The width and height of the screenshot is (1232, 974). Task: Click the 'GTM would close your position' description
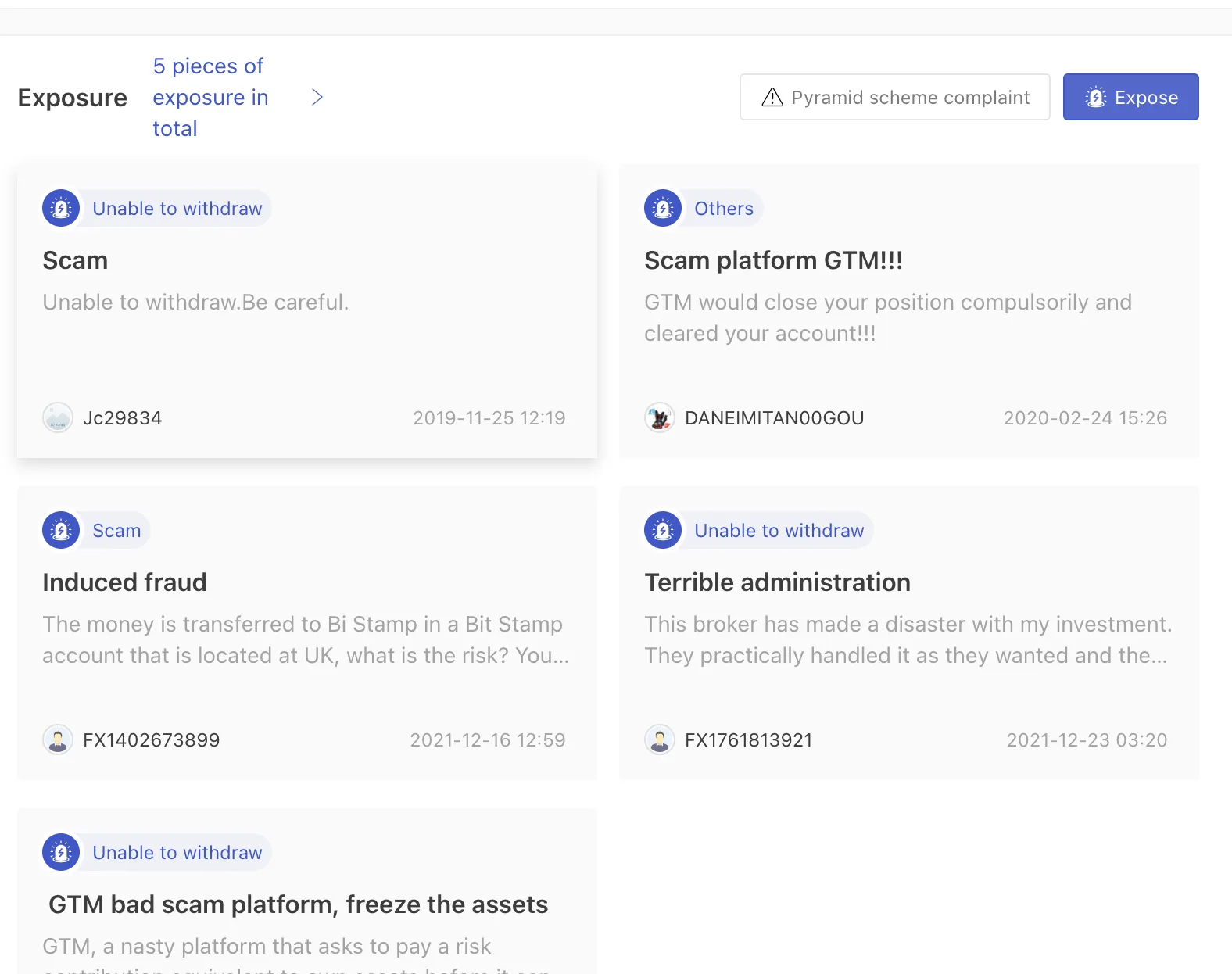888,318
